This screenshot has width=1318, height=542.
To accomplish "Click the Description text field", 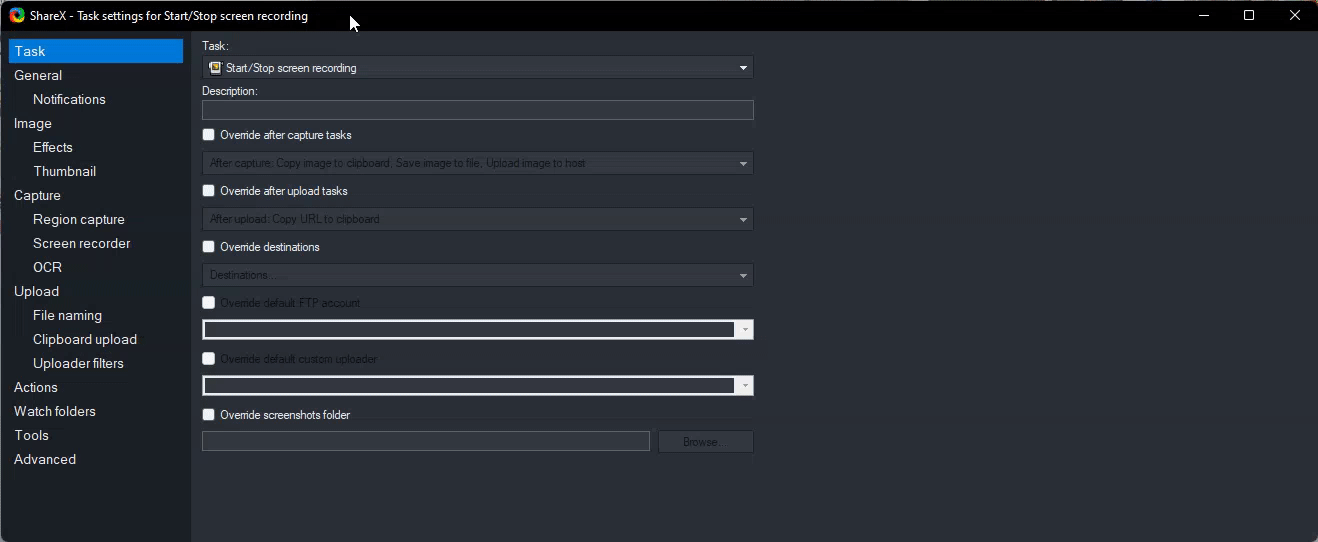I will pyautogui.click(x=478, y=110).
